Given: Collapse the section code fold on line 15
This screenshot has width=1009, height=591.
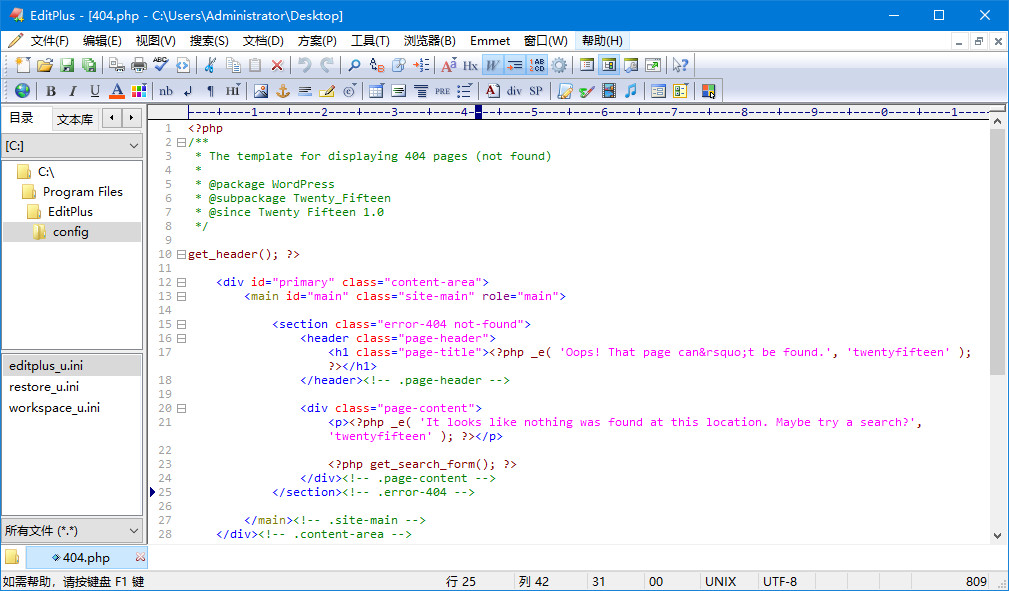Looking at the screenshot, I should (181, 324).
